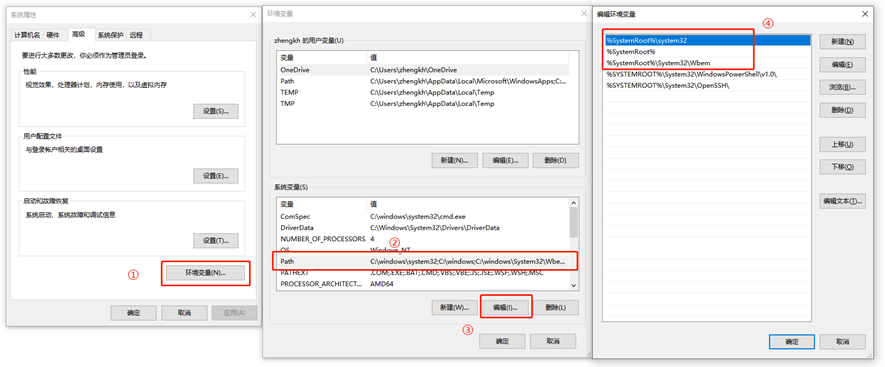
Task: Select the System32\OpenSSH path entry
Action: pyautogui.click(x=707, y=85)
